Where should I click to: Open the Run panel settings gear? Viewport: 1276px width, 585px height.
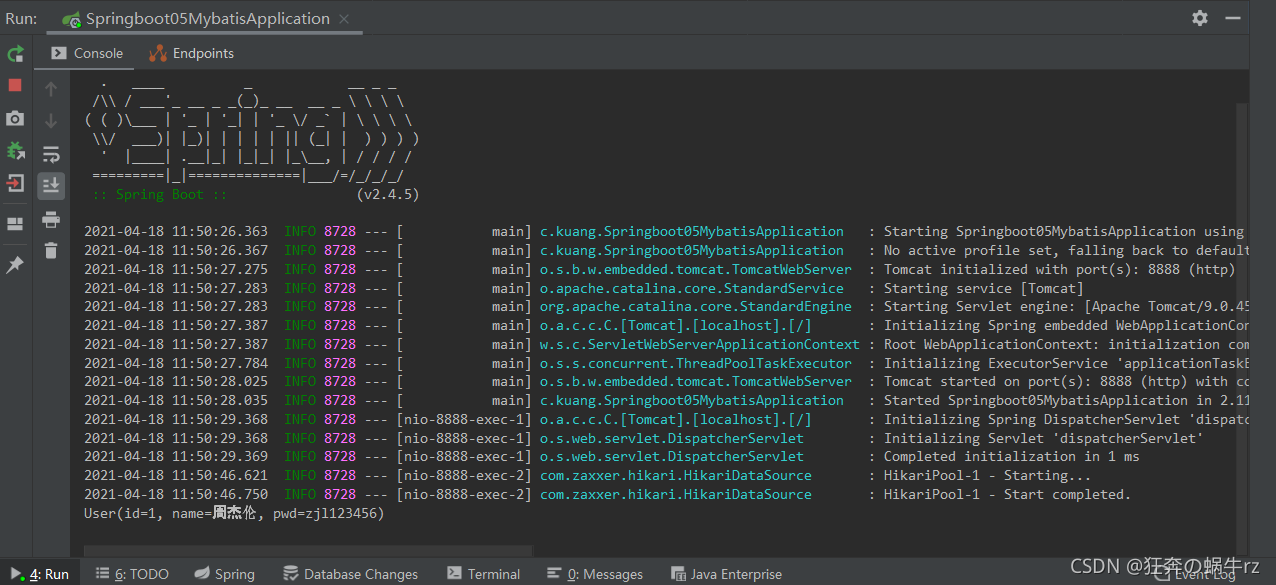pos(1200,18)
